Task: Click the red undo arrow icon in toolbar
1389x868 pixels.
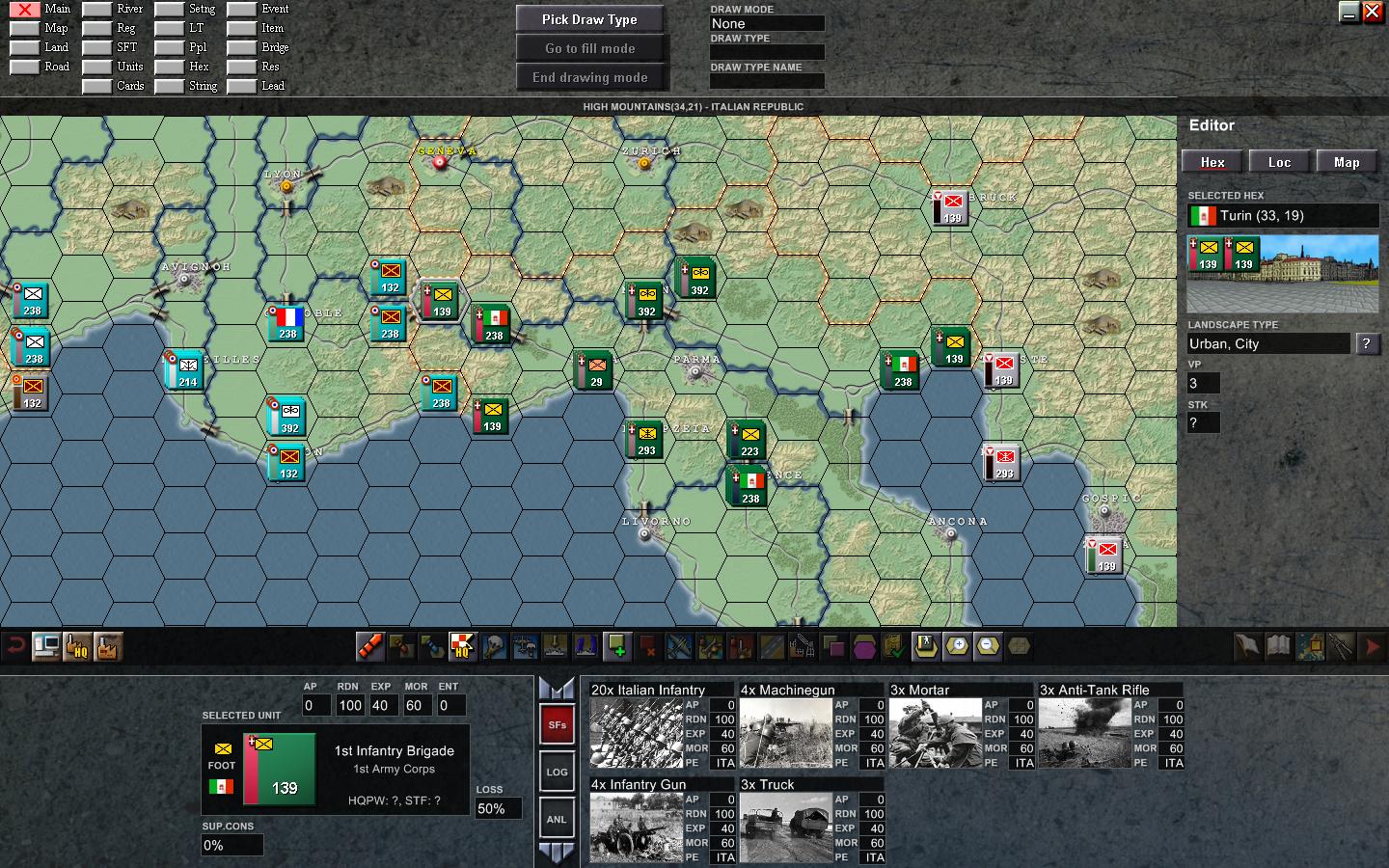Action: [15, 646]
